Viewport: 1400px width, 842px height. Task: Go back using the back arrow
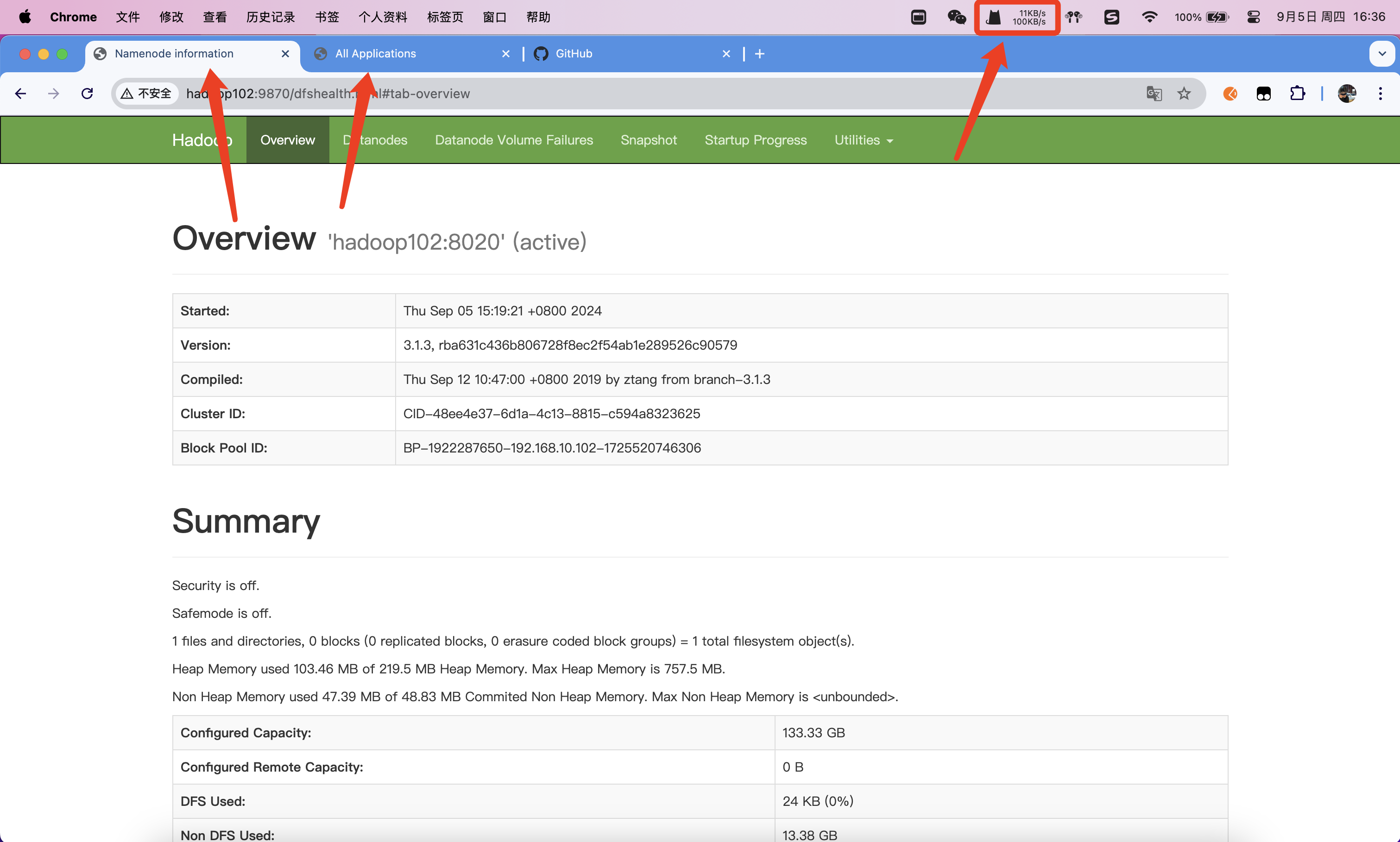pos(21,94)
